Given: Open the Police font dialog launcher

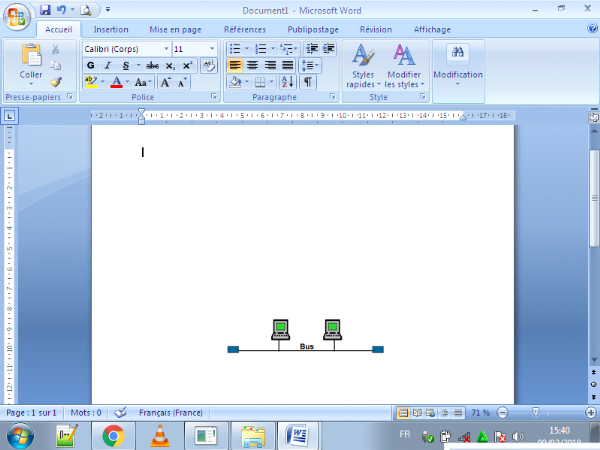Looking at the screenshot, I should coord(214,97).
